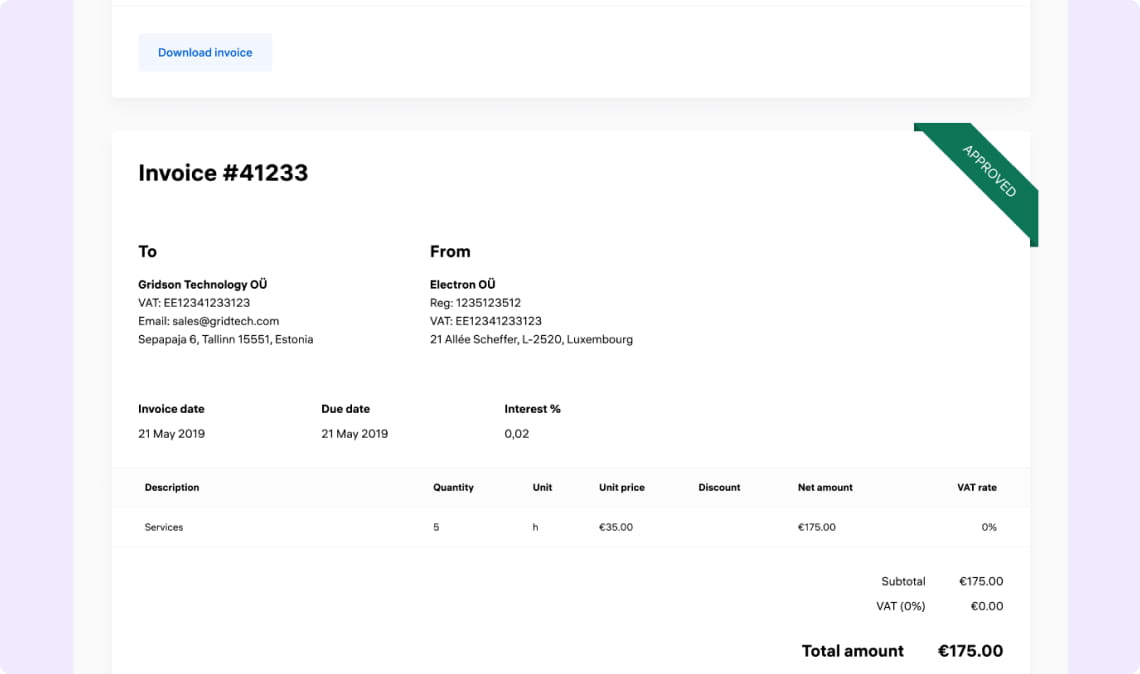Image resolution: width=1140 pixels, height=674 pixels.
Task: Click the Invoice date 21 May 2019
Action: tap(171, 434)
